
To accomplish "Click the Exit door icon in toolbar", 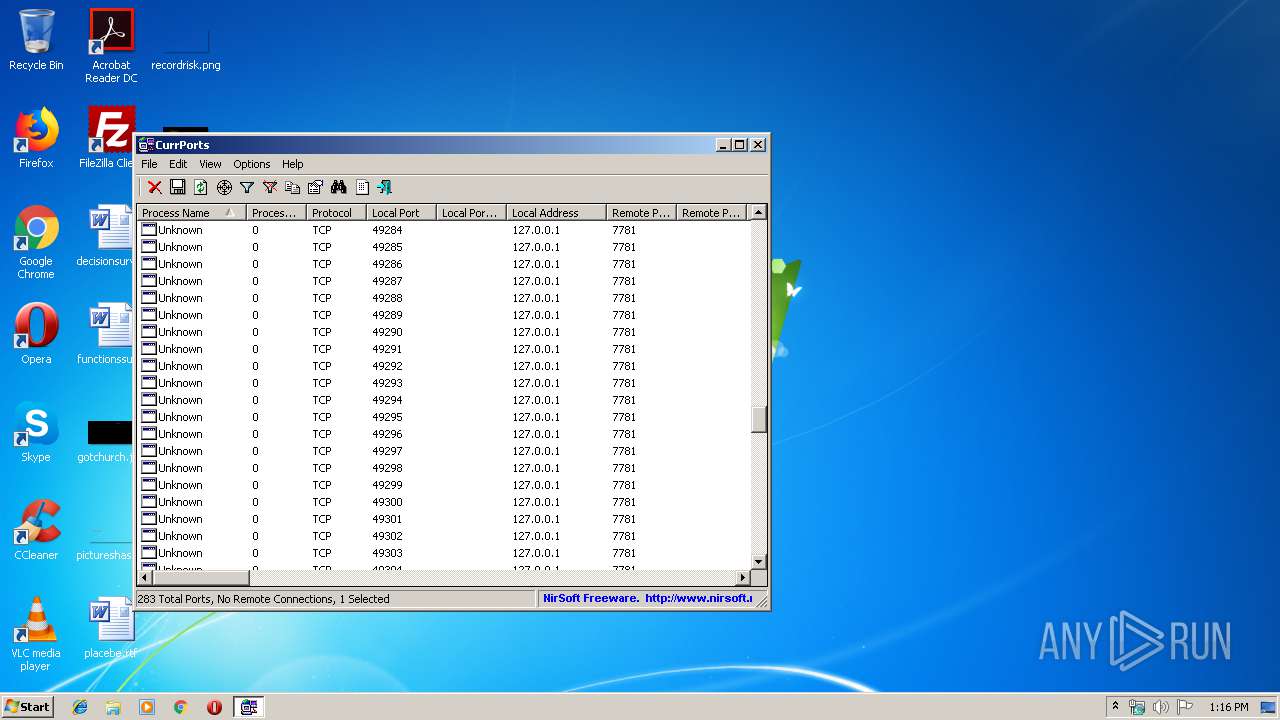I will tap(385, 187).
